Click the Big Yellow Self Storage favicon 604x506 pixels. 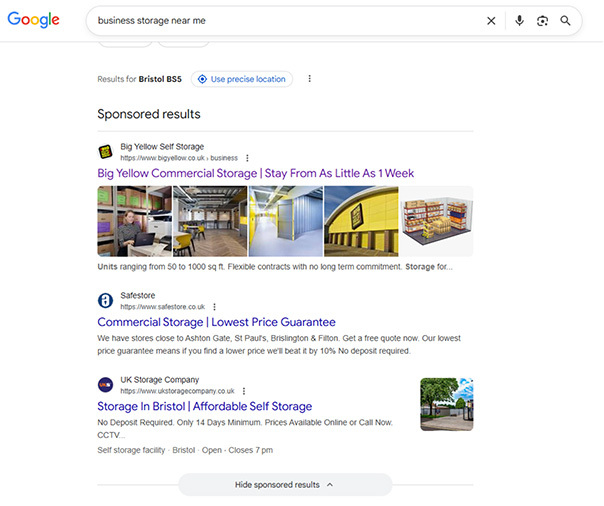105,152
